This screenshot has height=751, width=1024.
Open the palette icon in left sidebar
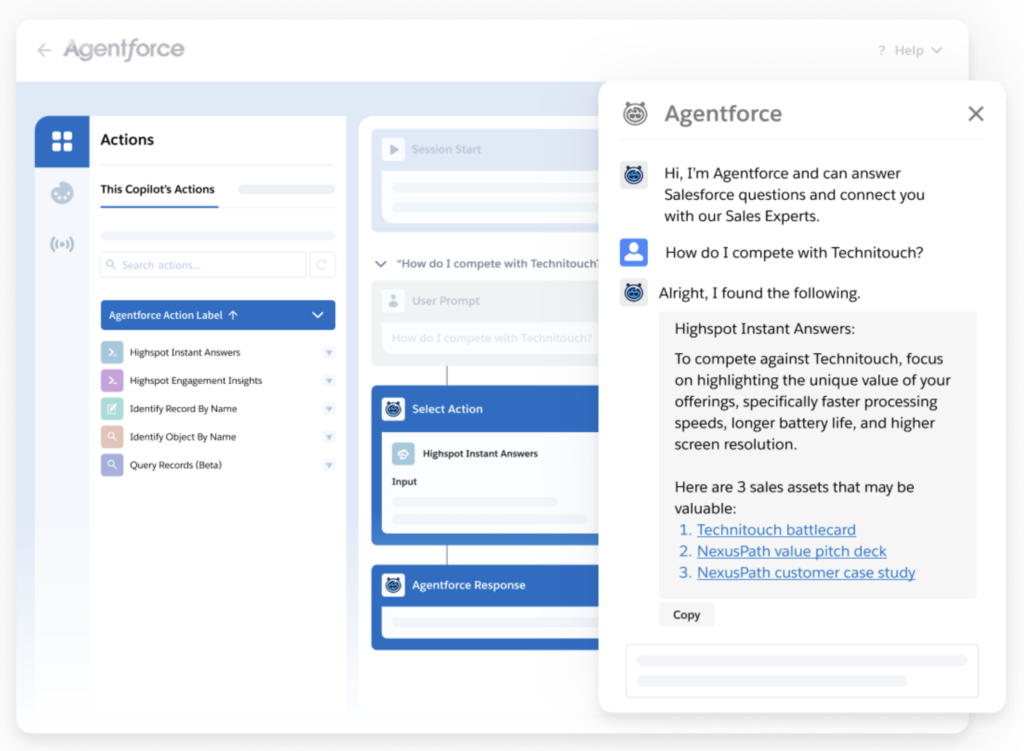62,193
